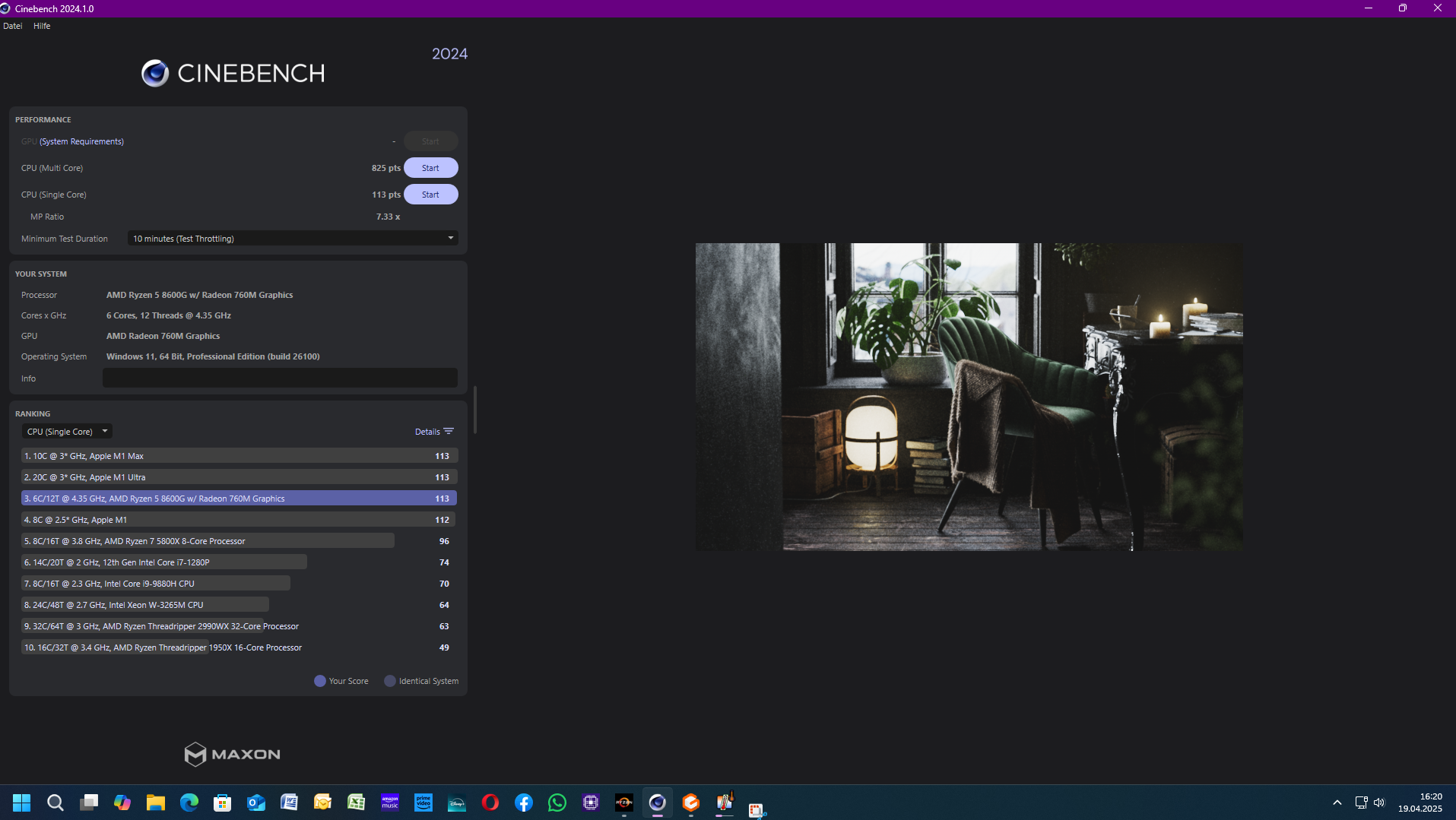Click the Cinebench taskbar icon
Viewport: 1456px width, 820px height.
click(658, 803)
